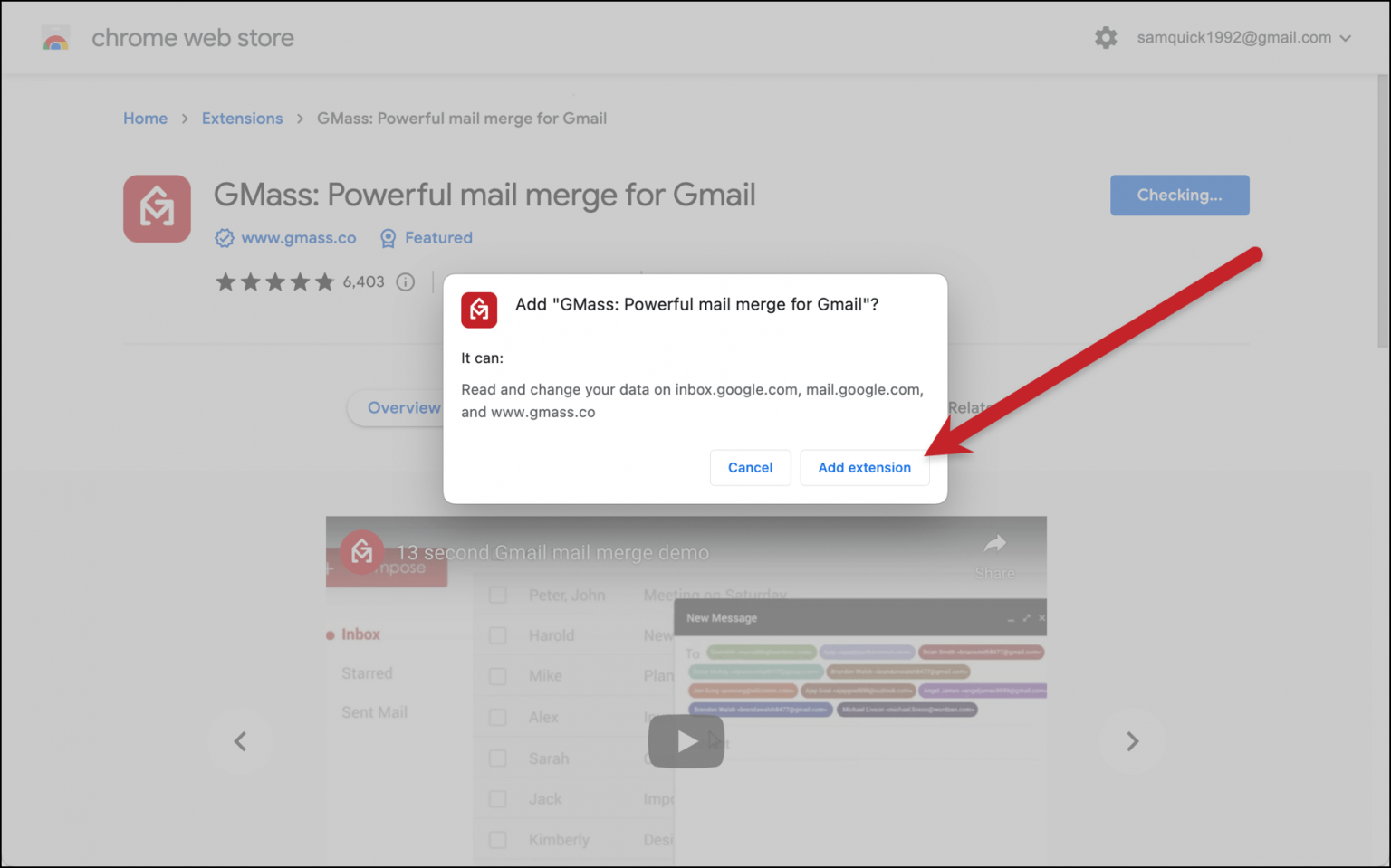Tick the checkbox beside Mike
Screen dimensions: 1391x868
click(x=497, y=676)
